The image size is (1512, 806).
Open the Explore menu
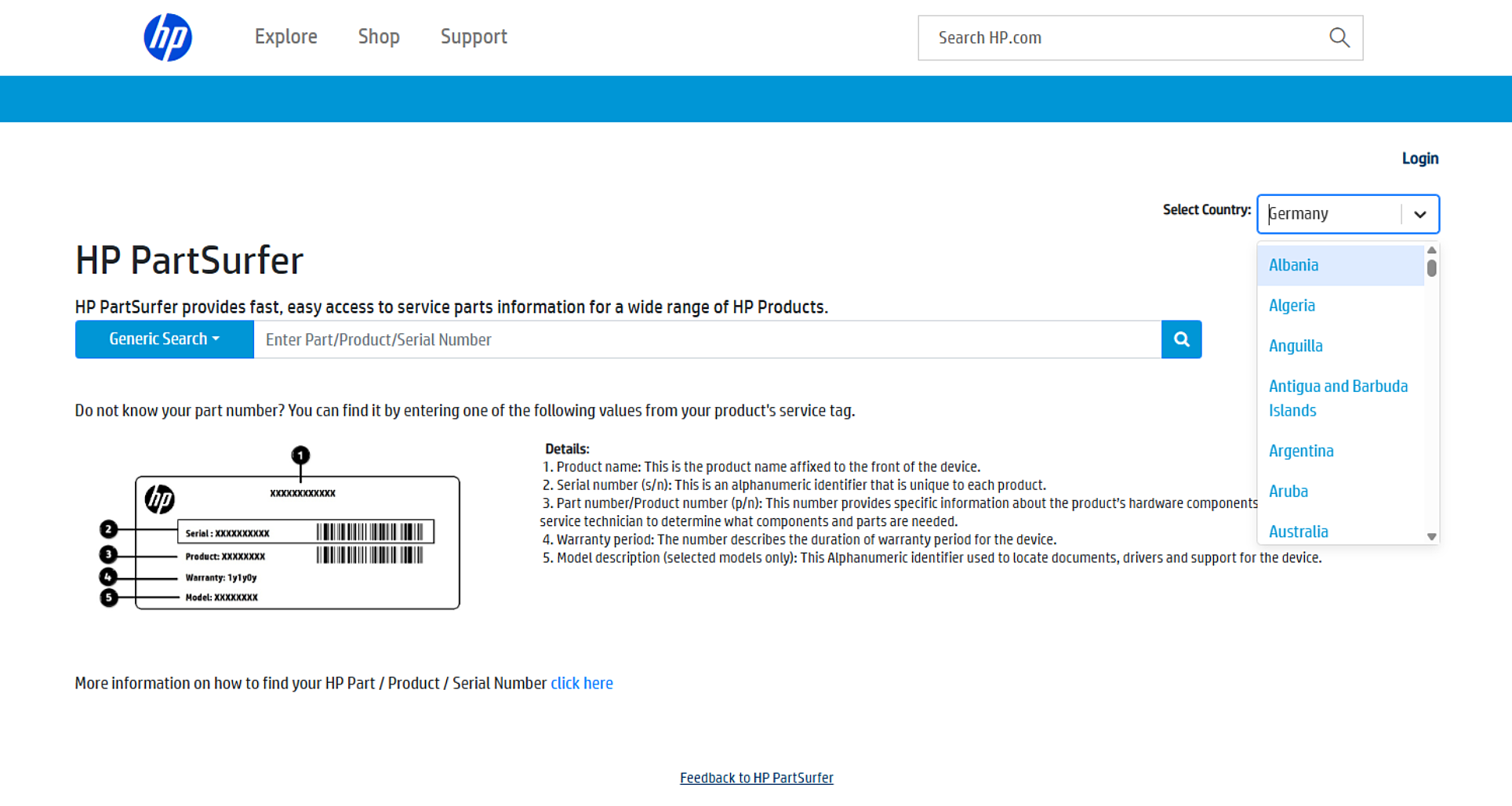click(286, 37)
